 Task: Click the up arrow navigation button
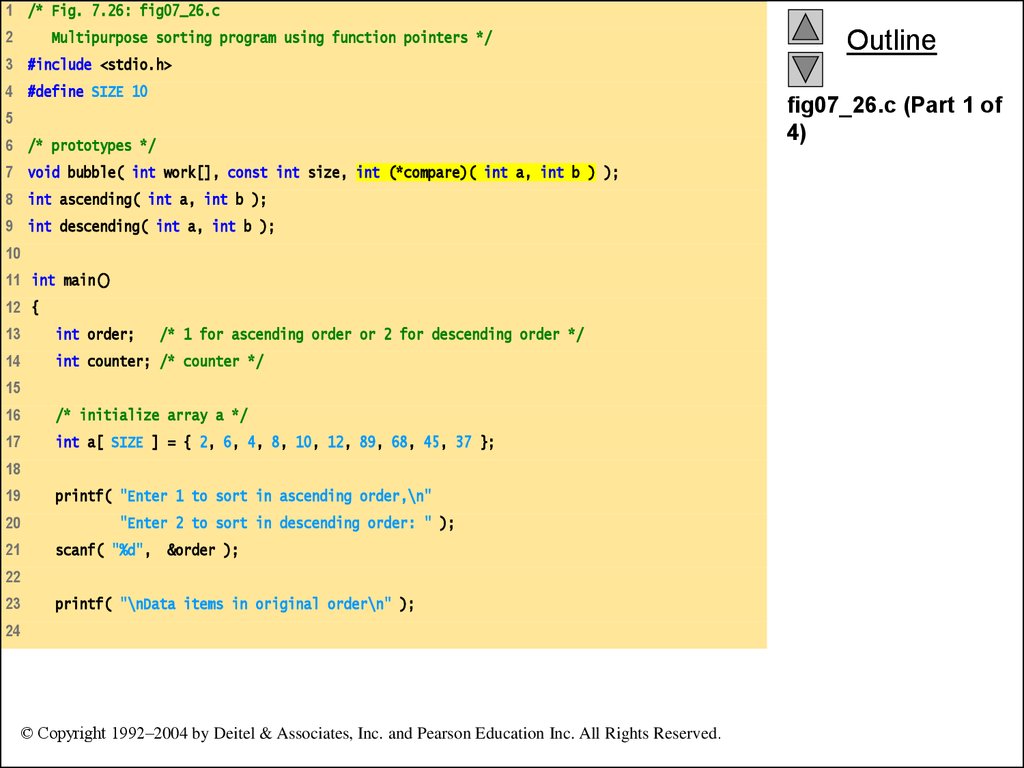pos(805,27)
